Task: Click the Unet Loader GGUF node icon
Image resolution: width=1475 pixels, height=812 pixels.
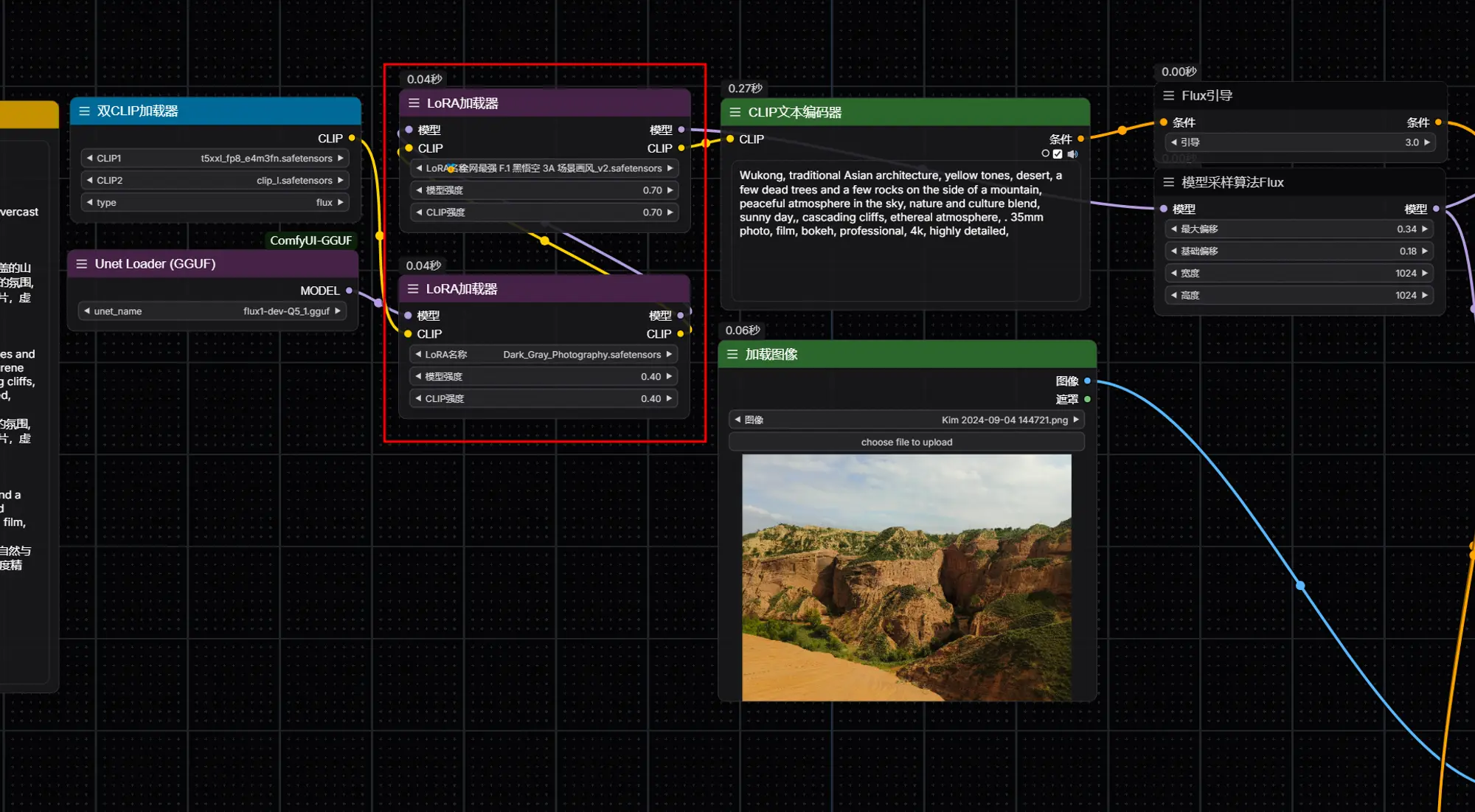Action: tap(82, 263)
